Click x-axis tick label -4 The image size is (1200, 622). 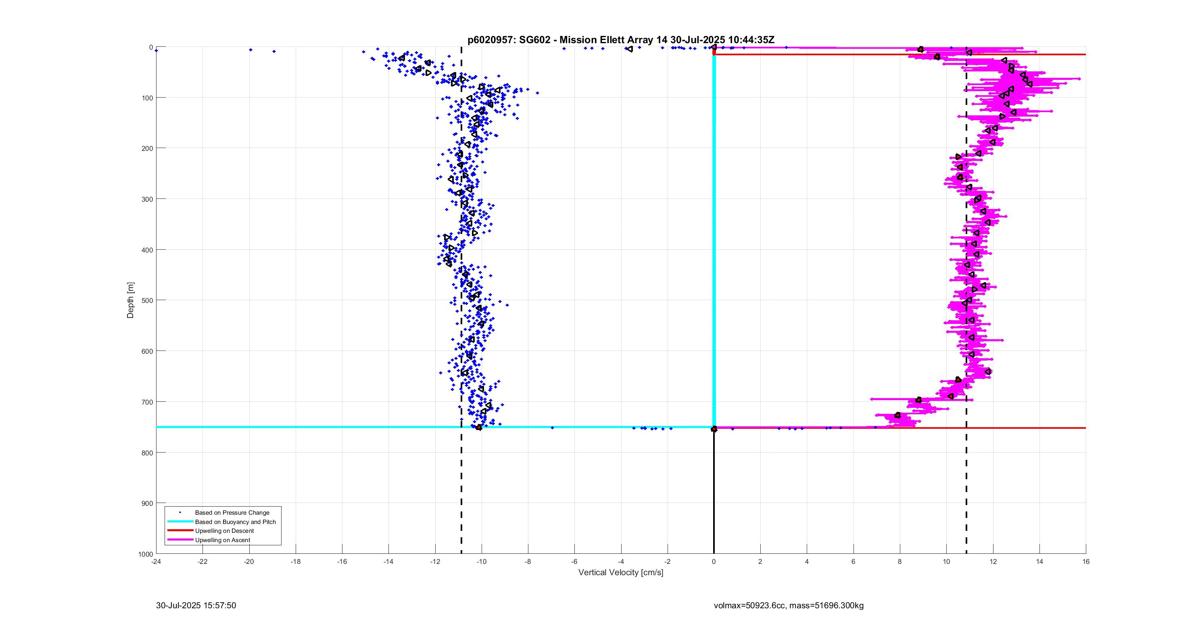[621, 561]
